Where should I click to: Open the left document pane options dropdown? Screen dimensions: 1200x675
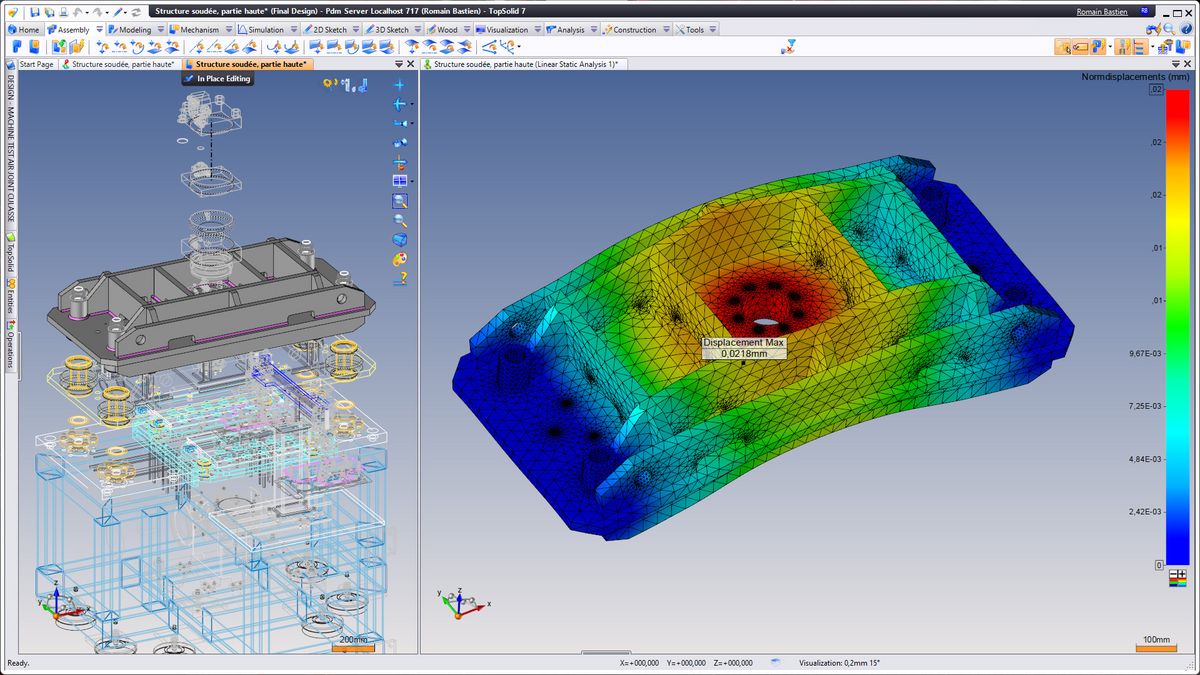point(399,64)
